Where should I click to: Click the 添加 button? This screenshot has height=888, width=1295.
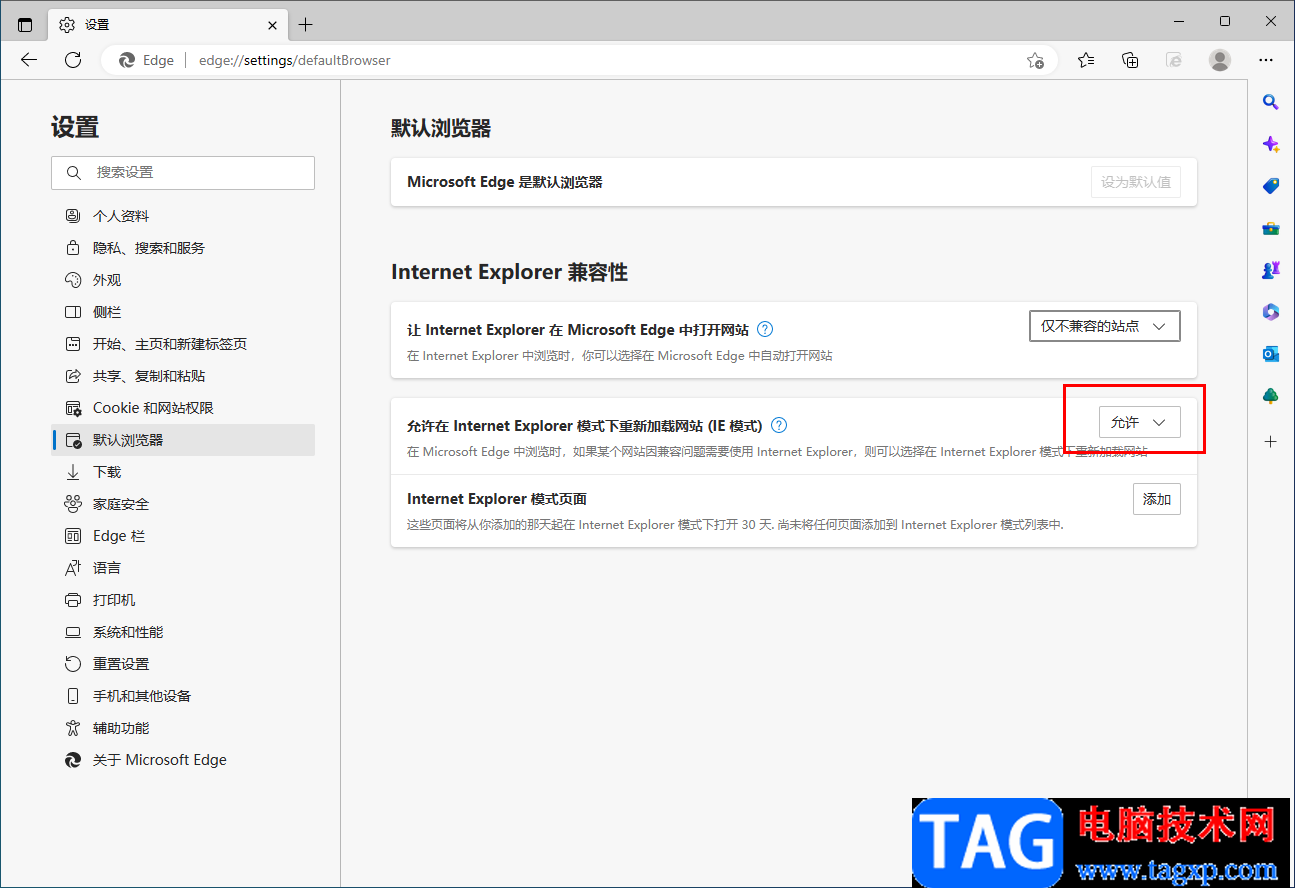[1157, 499]
